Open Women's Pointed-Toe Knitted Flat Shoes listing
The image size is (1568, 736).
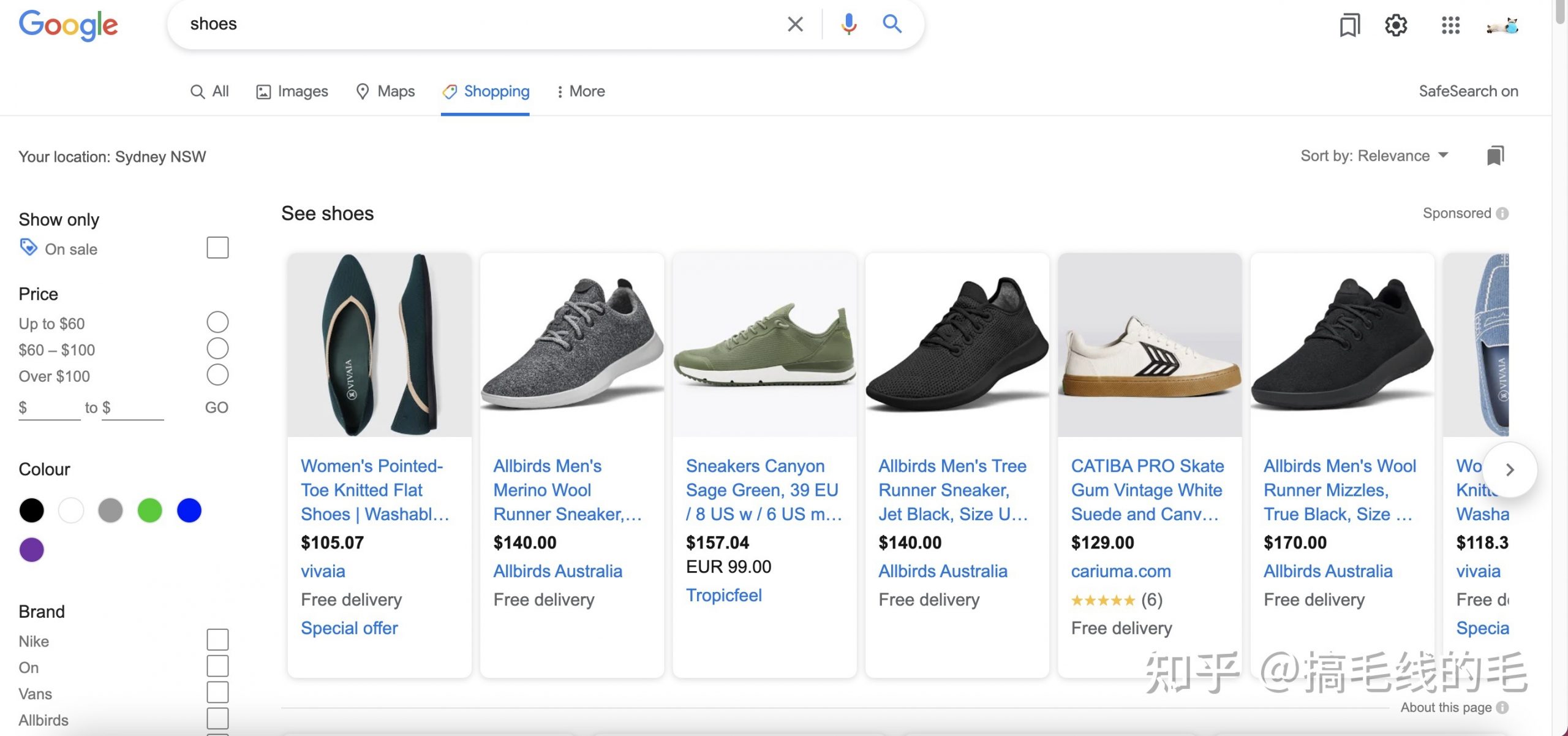(x=375, y=490)
